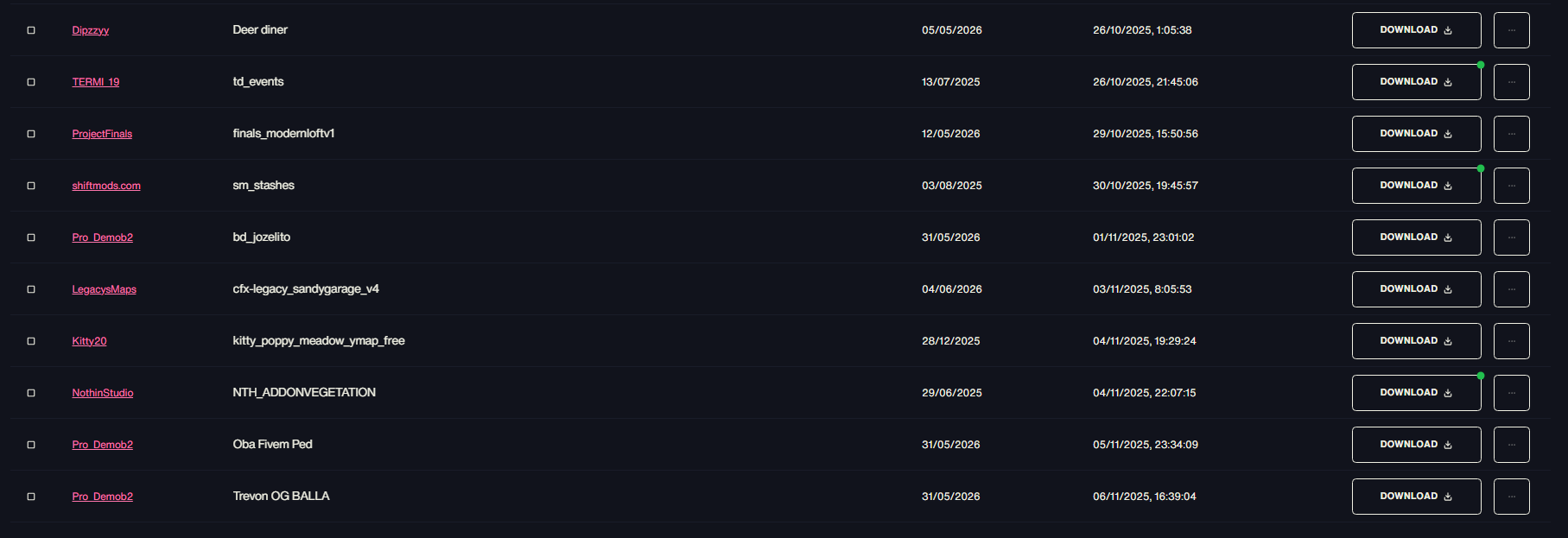The image size is (1568, 538).
Task: Open the Dipzzyy author link
Action: (90, 30)
